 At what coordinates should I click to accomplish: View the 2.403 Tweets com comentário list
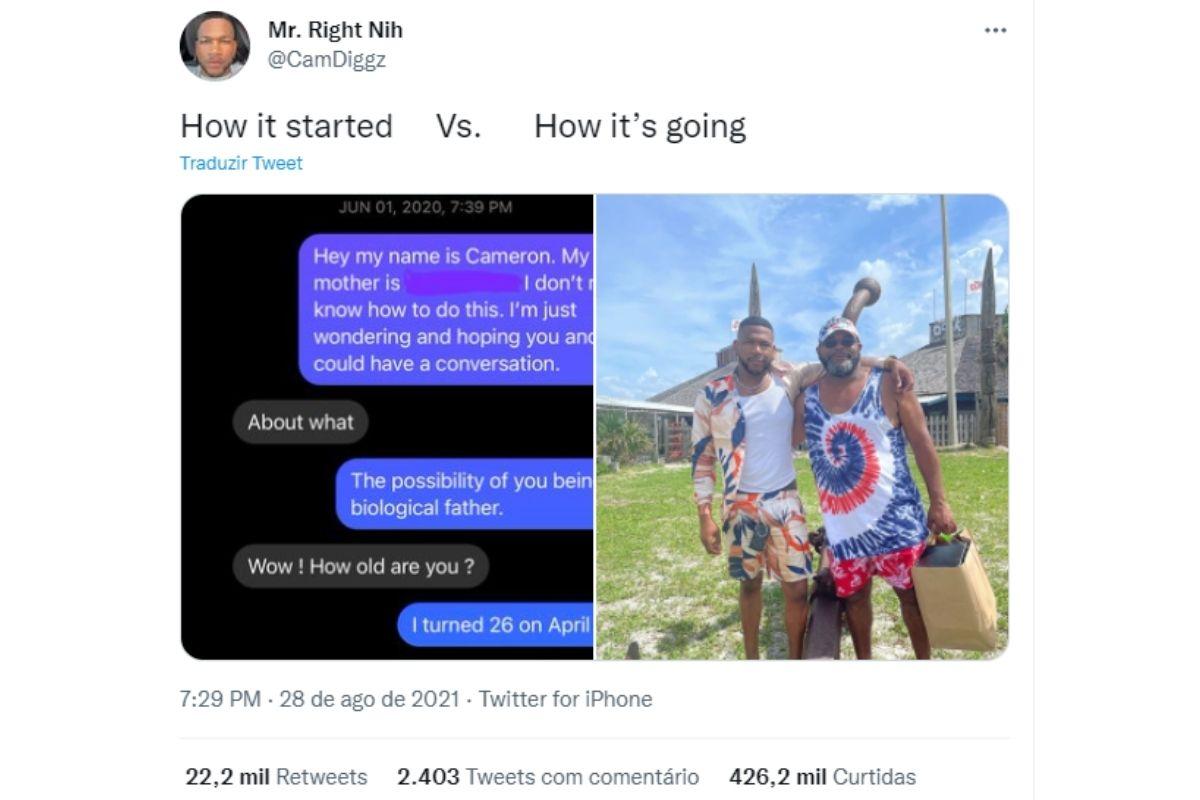548,777
